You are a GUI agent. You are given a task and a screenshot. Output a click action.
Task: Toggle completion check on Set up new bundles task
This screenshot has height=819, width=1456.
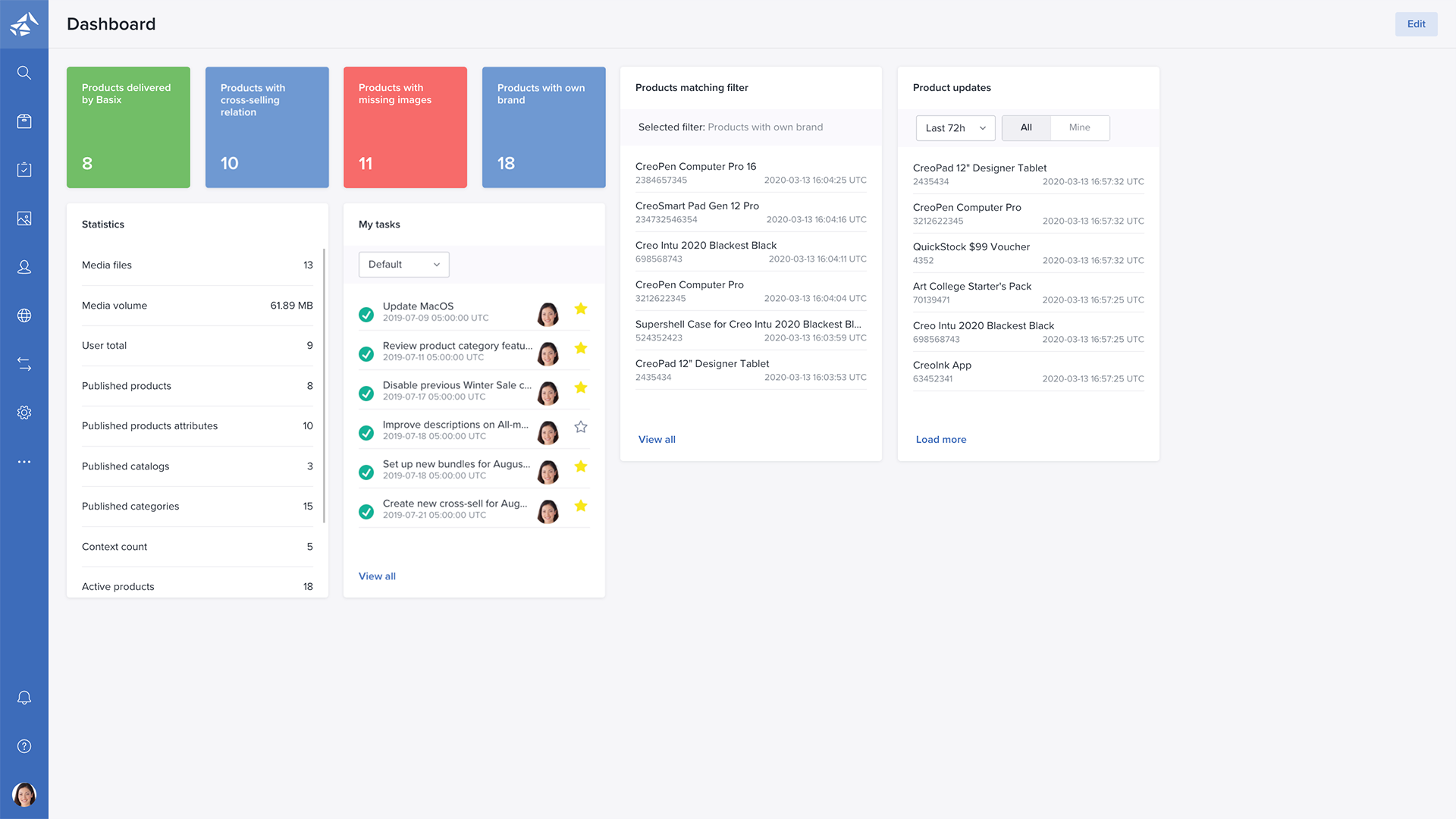coord(366,472)
